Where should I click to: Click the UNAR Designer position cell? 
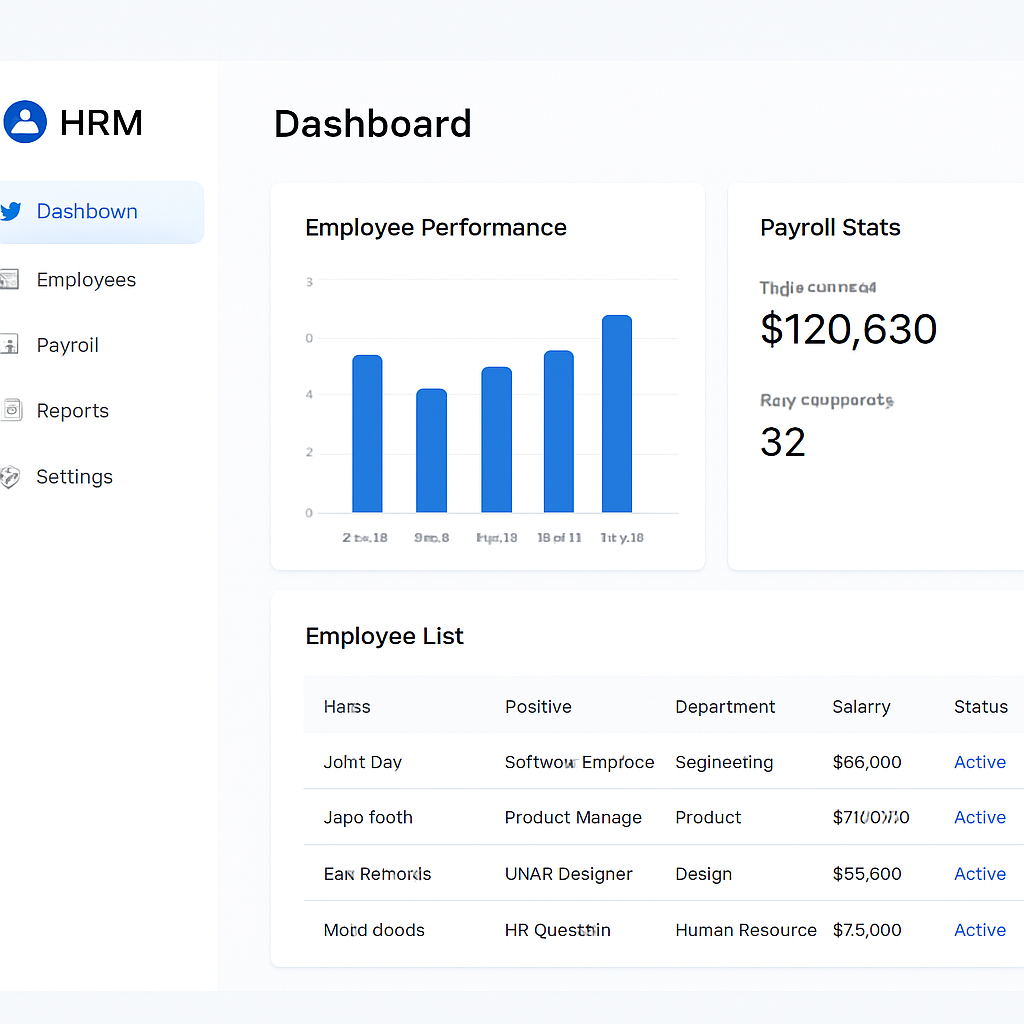click(x=569, y=874)
